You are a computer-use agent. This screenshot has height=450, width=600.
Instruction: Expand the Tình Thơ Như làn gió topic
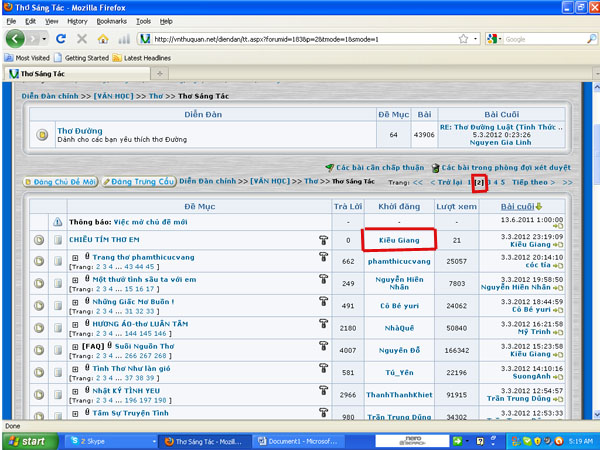pyautogui.click(x=75, y=369)
